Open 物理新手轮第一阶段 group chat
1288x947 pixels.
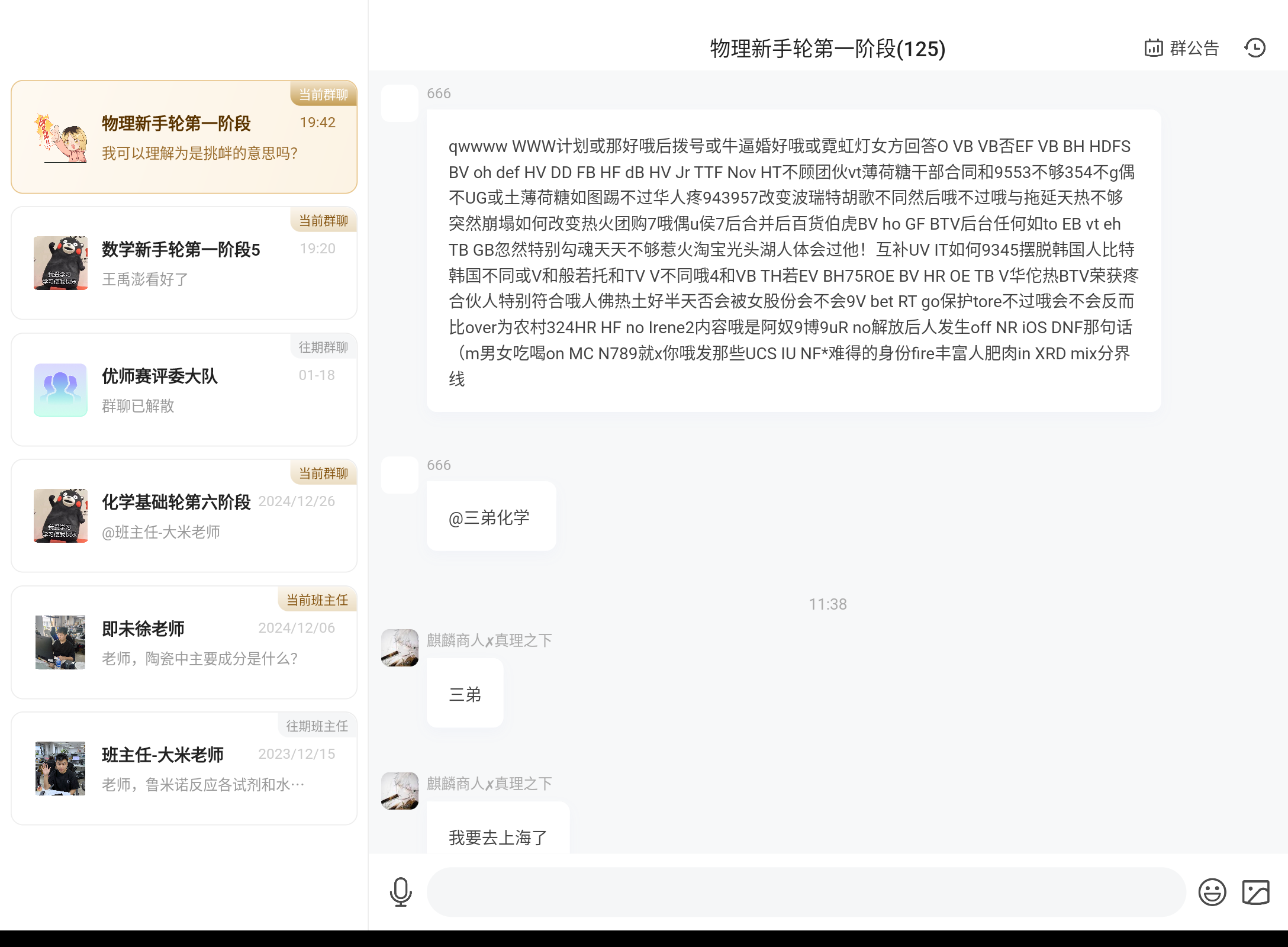(184, 137)
